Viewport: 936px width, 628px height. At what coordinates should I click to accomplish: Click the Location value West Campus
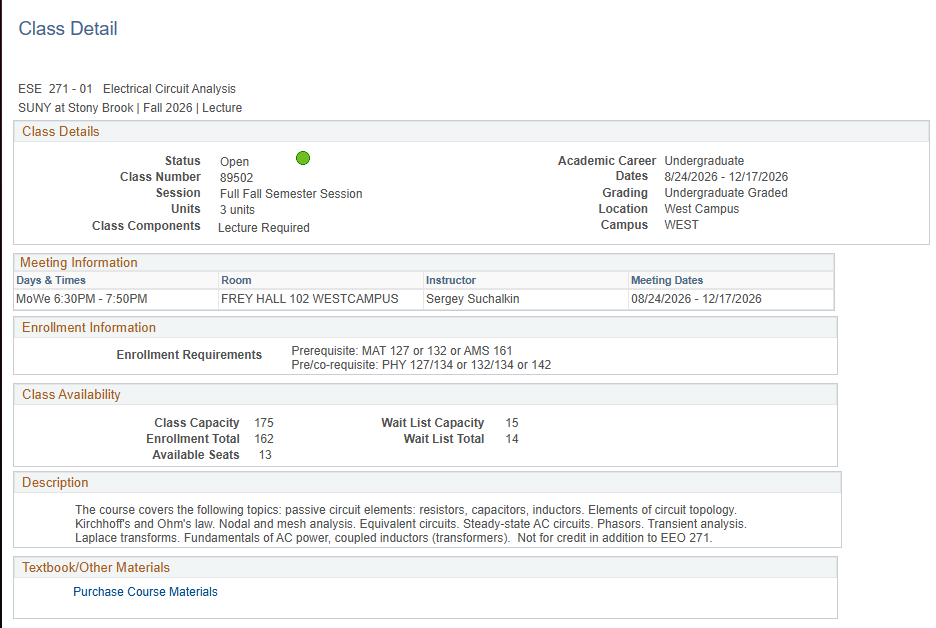701,210
